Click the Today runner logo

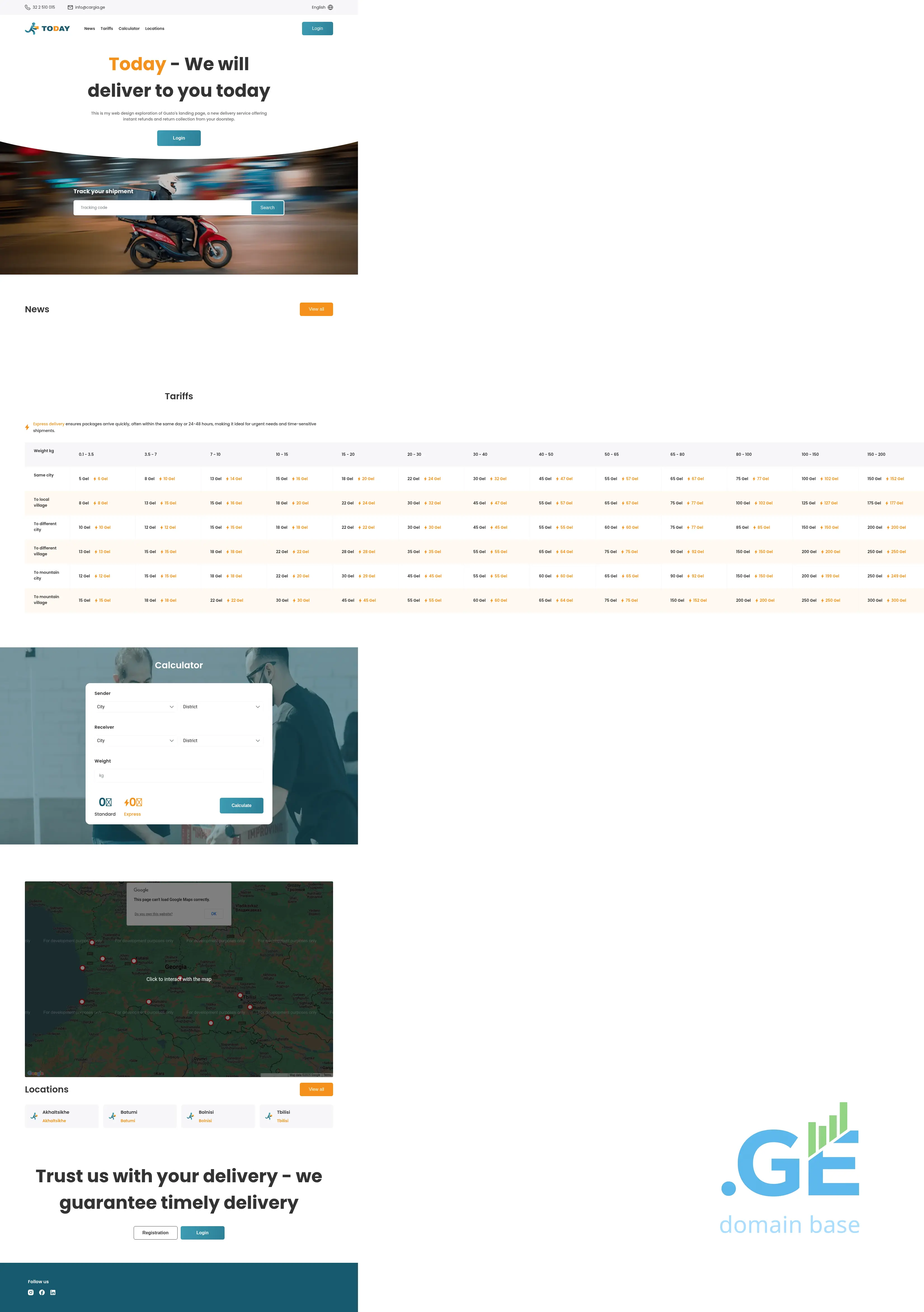pos(48,29)
